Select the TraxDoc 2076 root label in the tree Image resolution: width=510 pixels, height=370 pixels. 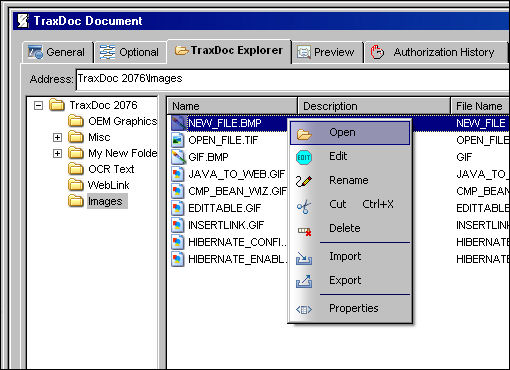(103, 105)
